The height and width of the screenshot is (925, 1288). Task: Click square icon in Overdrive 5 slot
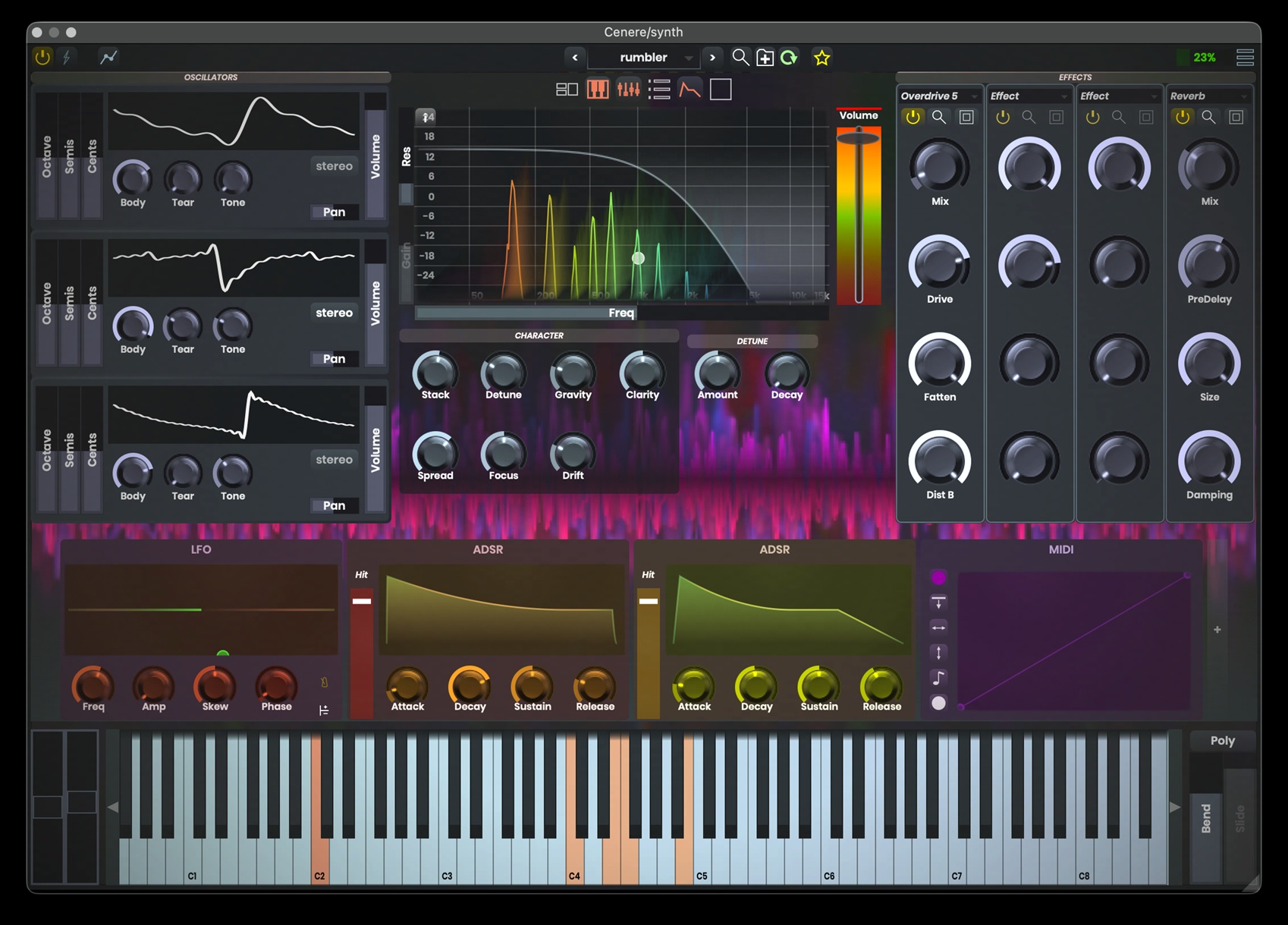(x=966, y=117)
